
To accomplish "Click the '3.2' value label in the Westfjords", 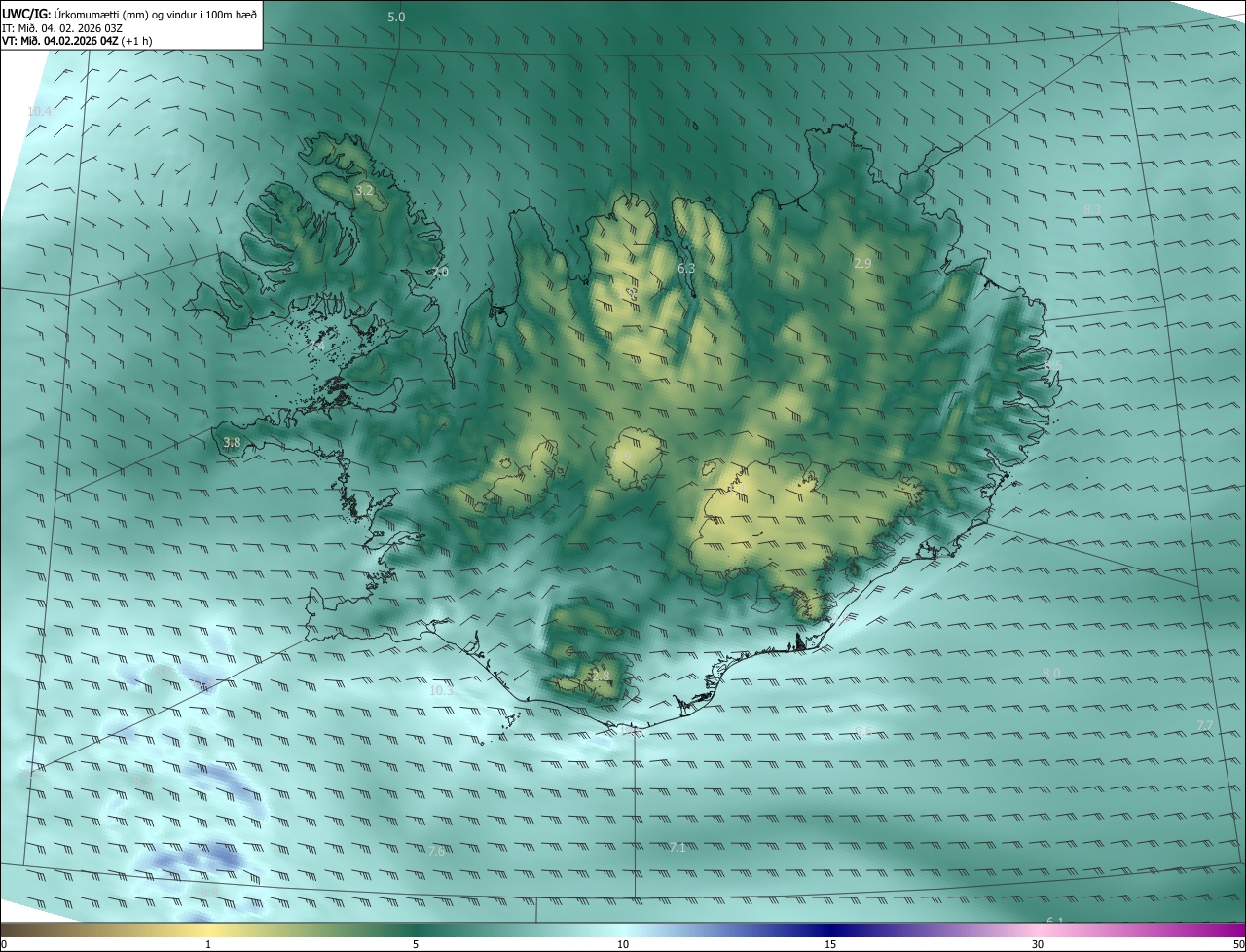I will [x=365, y=190].
